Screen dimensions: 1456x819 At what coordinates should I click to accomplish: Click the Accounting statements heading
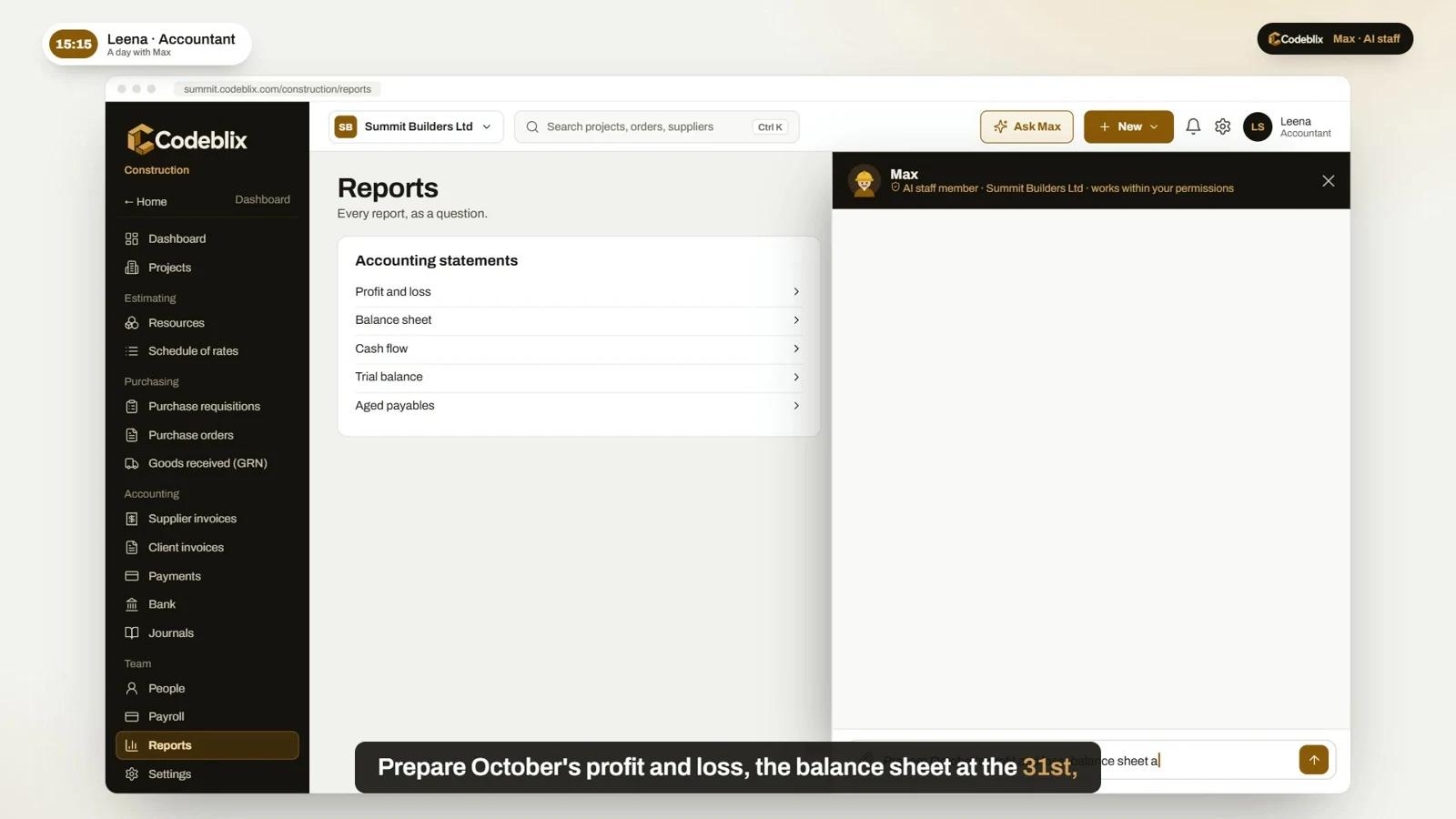point(436,260)
